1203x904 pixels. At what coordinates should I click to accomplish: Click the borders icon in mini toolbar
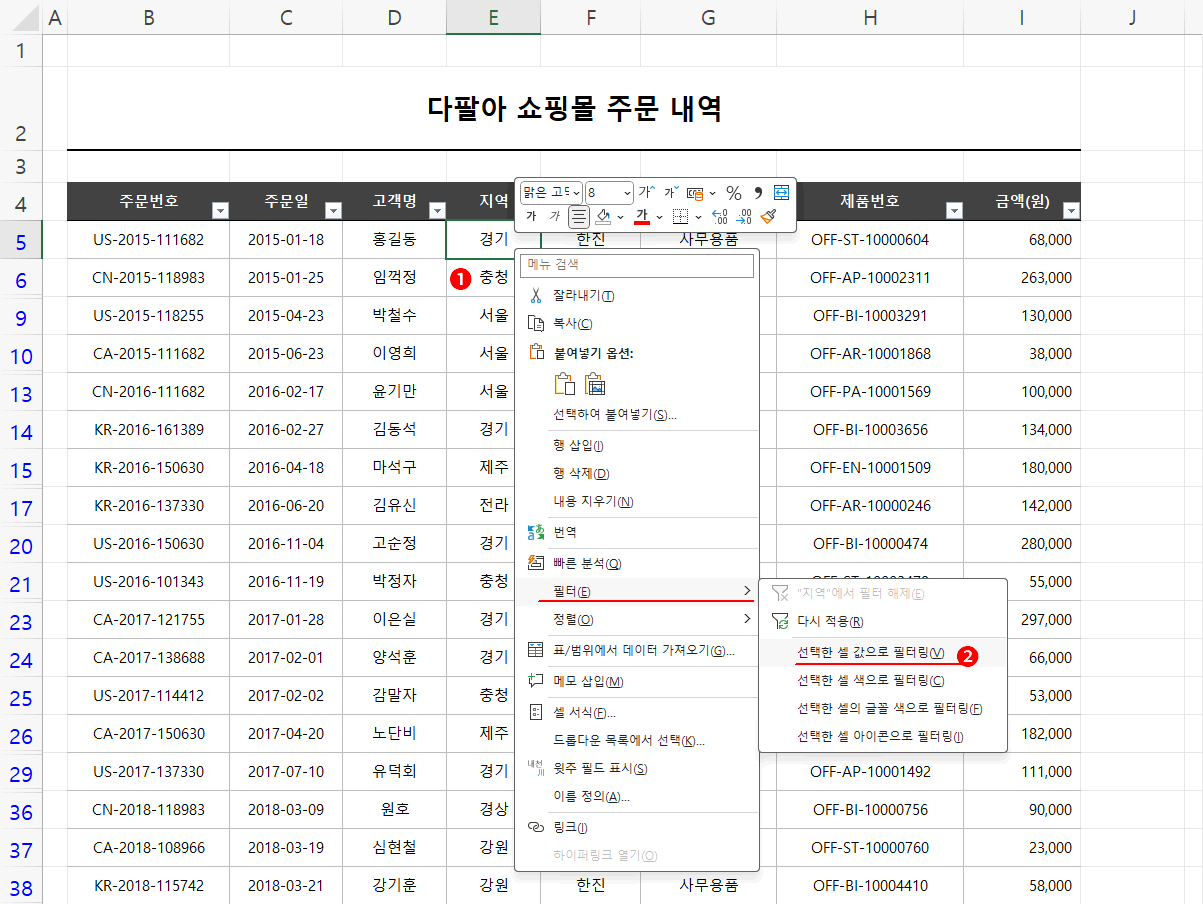click(680, 216)
